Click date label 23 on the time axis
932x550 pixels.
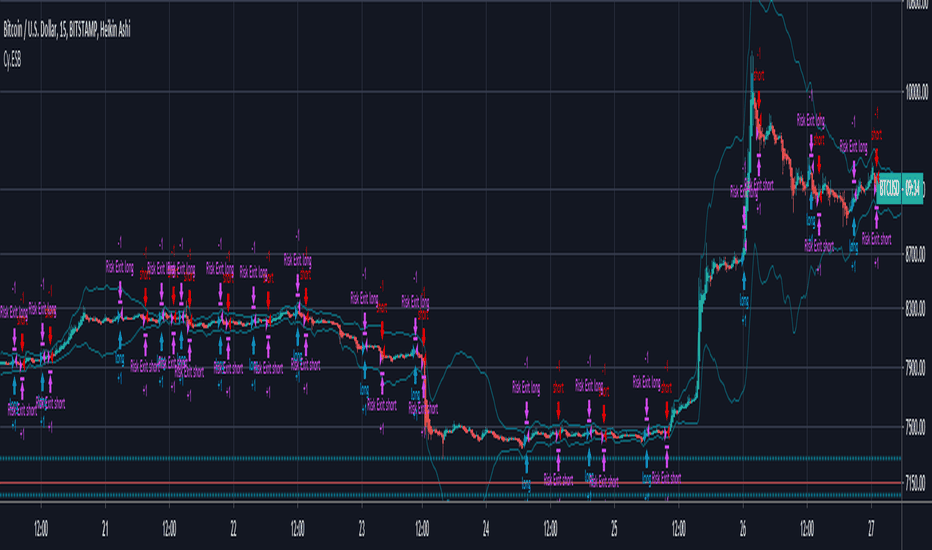coord(362,529)
